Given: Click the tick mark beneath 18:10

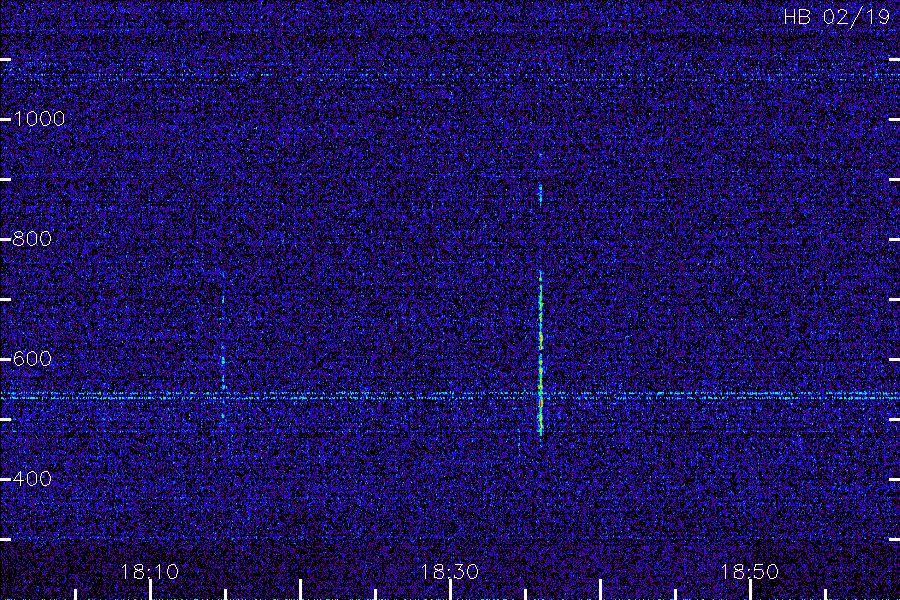Looking at the screenshot, I should [150, 590].
